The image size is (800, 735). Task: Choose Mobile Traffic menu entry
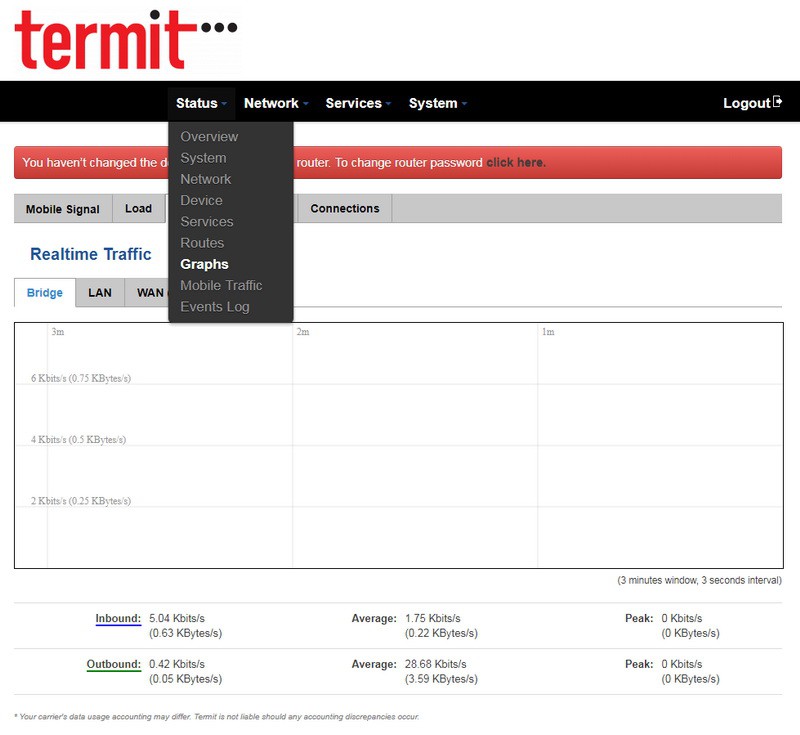[221, 286]
